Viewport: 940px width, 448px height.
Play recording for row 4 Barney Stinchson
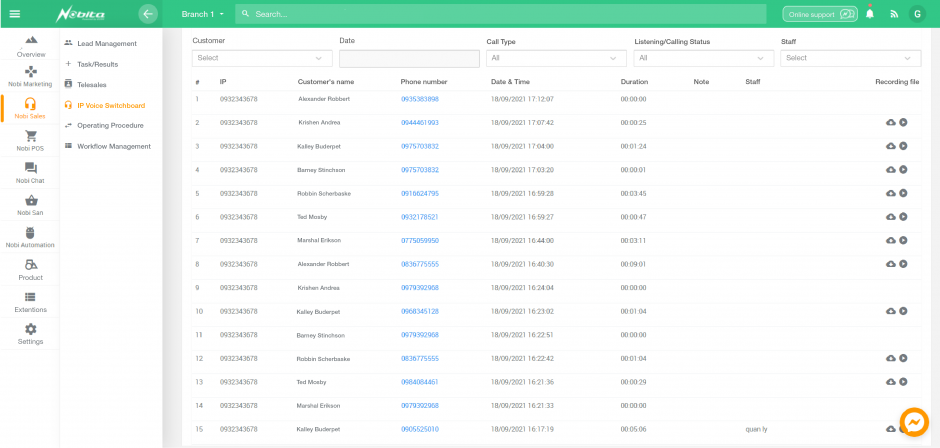tap(903, 170)
